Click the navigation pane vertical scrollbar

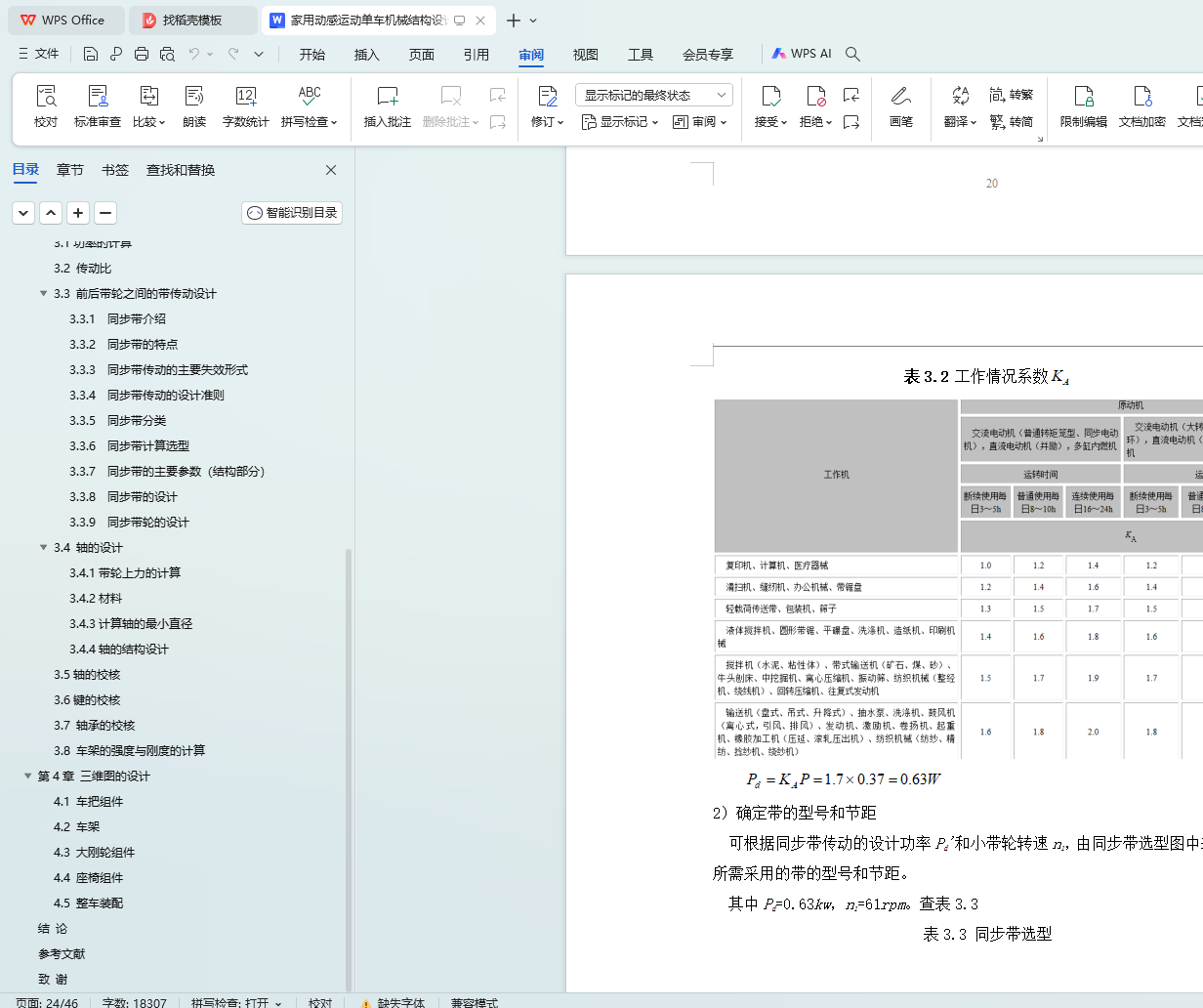349,769
